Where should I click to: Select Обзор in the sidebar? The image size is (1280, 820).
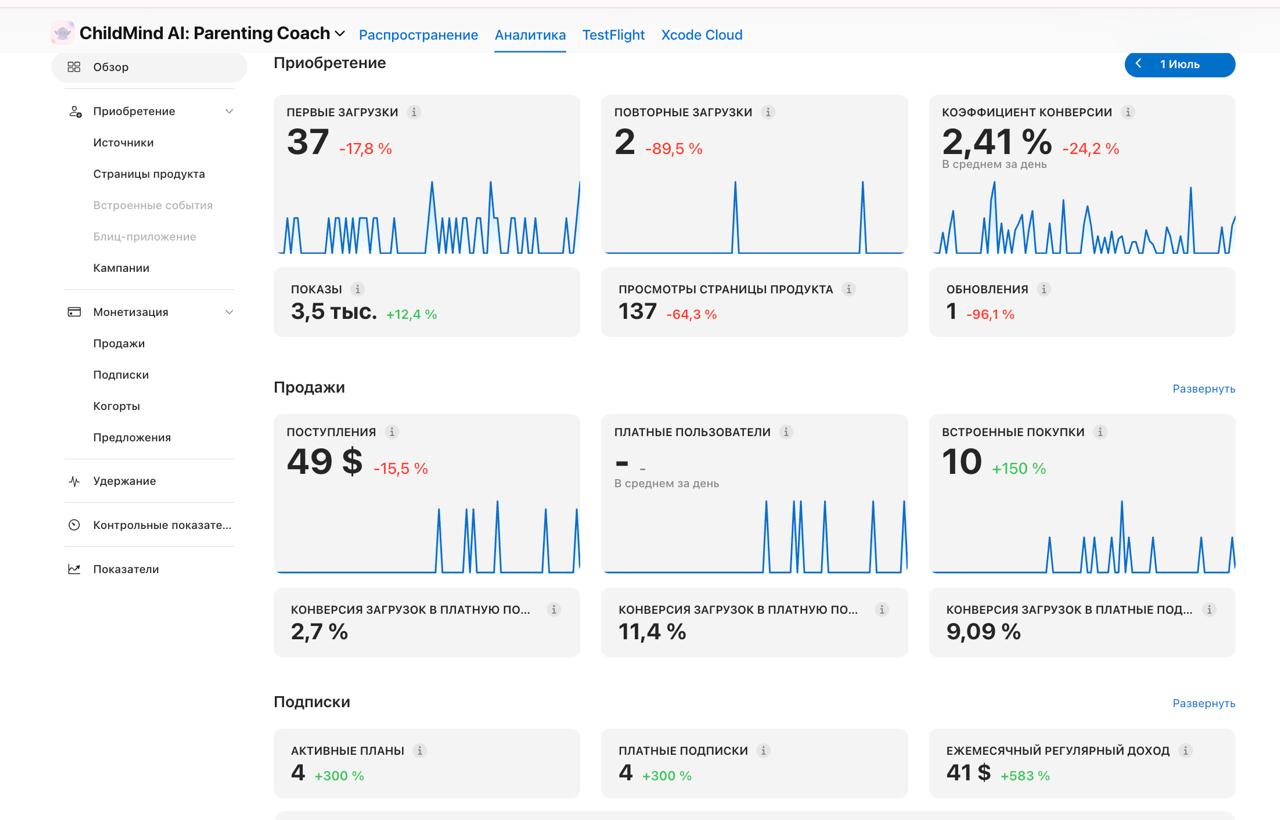(149, 67)
